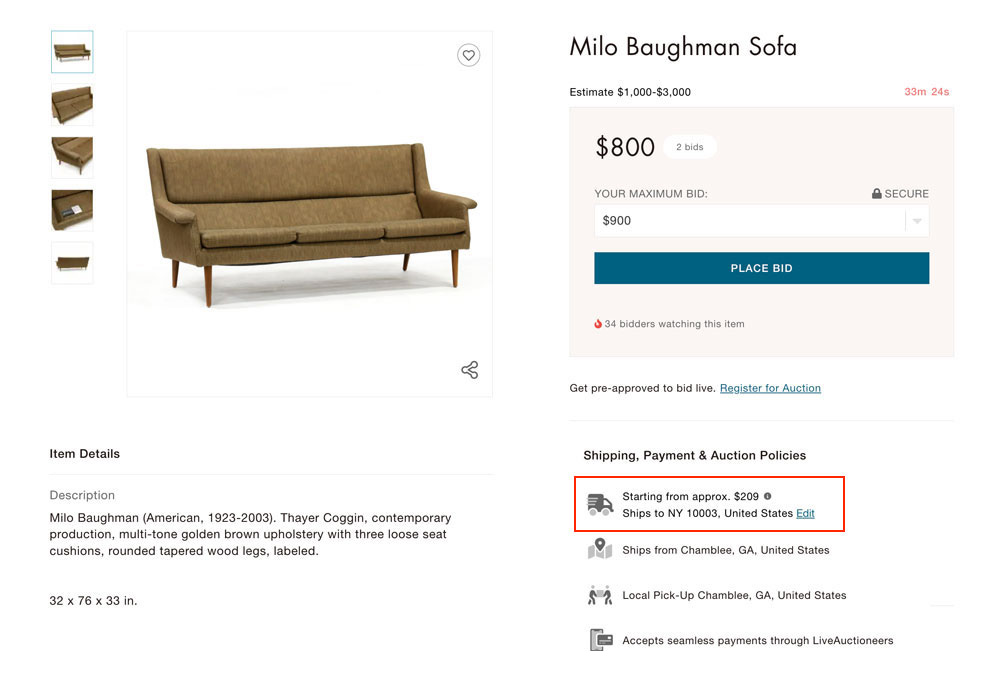
Task: Select the third sofa thumbnail
Action: (72, 157)
